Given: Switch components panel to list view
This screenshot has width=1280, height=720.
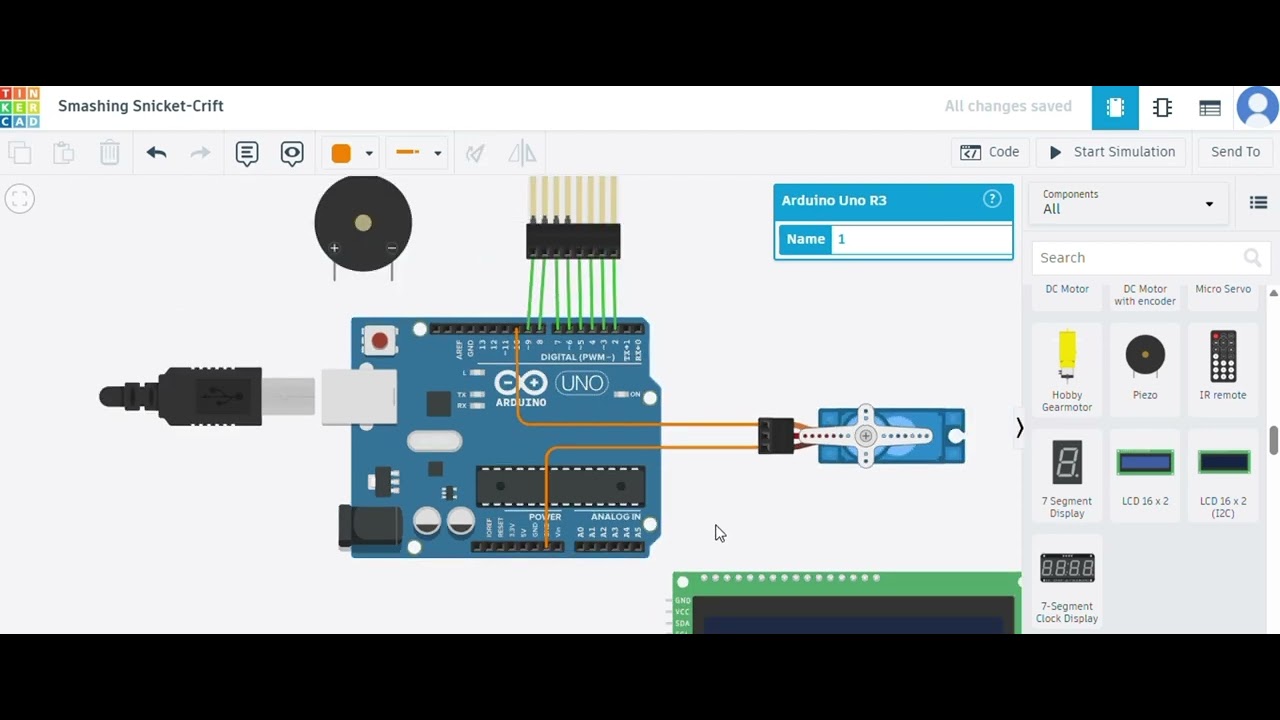Looking at the screenshot, I should tap(1259, 203).
